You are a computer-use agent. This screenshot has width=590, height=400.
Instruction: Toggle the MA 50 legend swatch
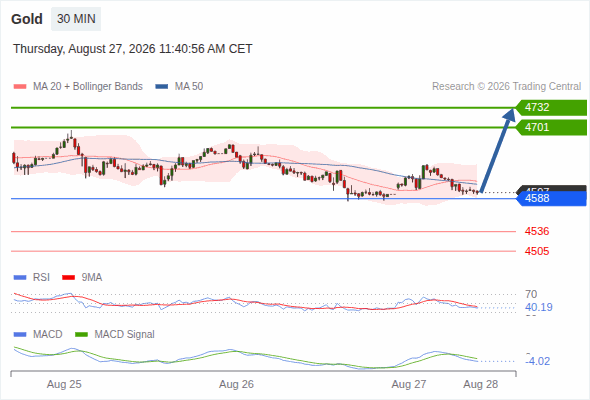161,87
